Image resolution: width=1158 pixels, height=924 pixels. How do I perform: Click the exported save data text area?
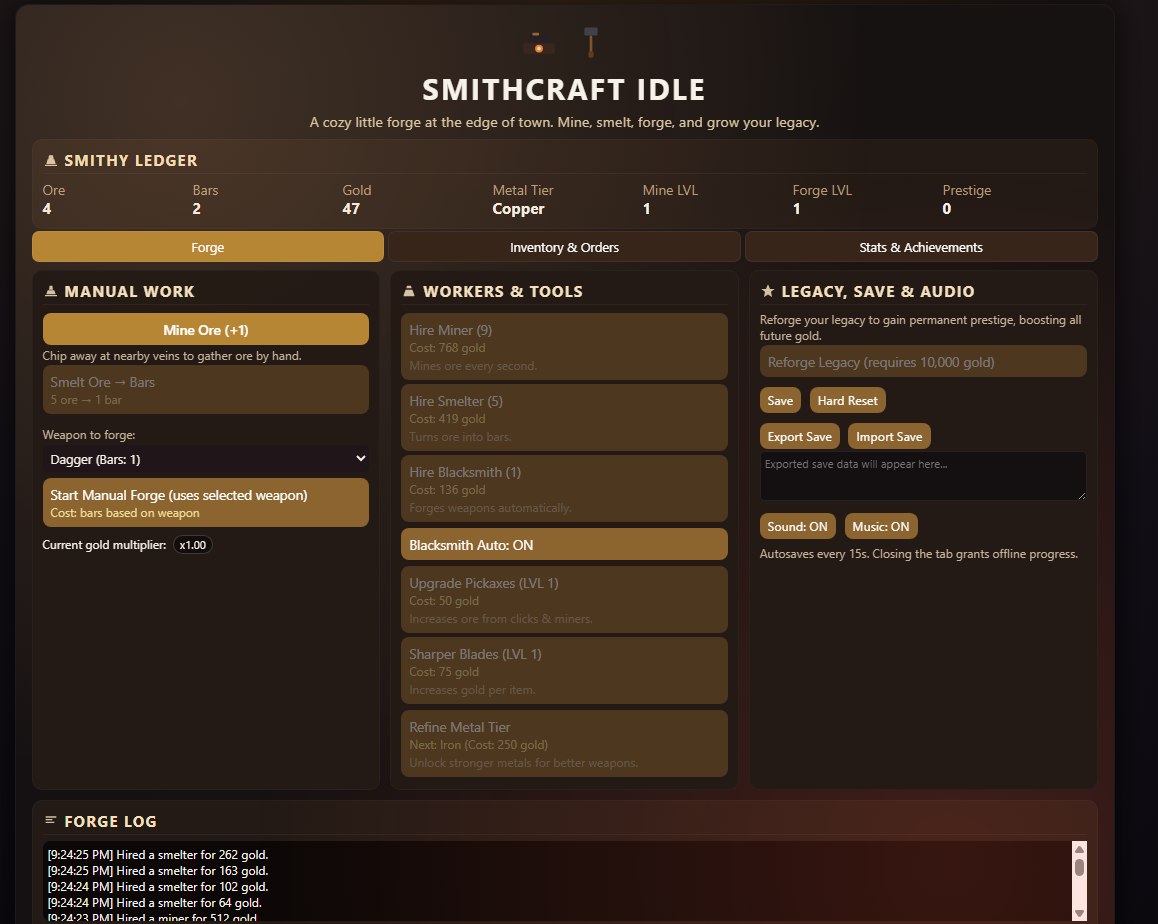click(x=923, y=476)
